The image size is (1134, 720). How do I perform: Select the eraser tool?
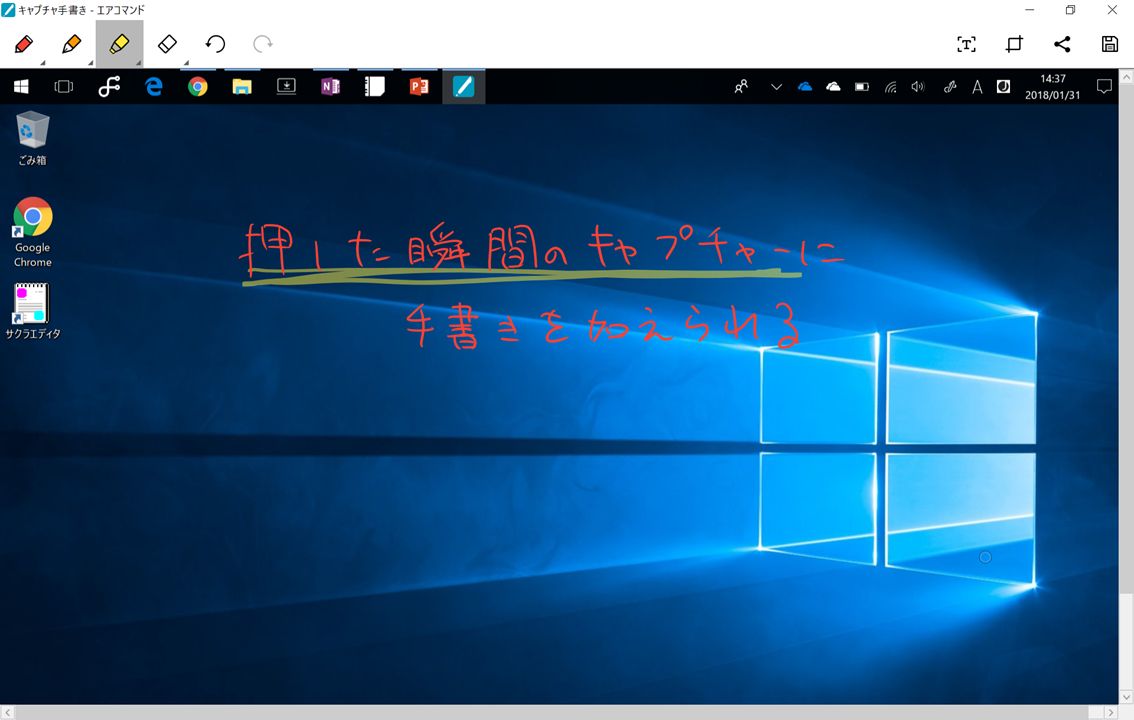(167, 44)
